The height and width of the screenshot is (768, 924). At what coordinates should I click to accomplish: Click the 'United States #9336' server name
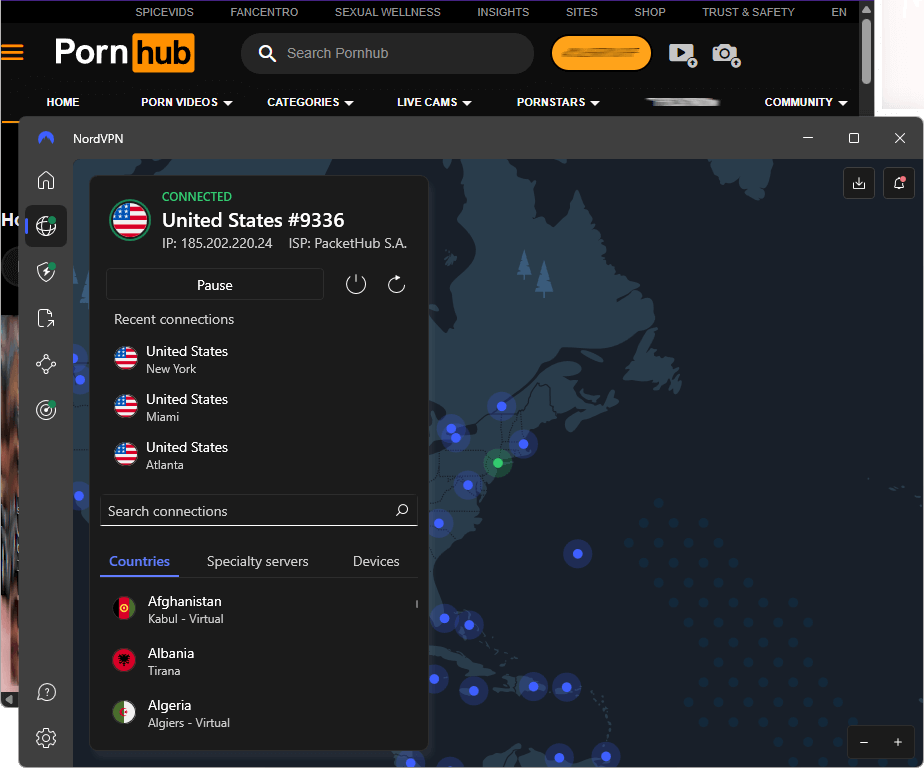click(x=253, y=220)
